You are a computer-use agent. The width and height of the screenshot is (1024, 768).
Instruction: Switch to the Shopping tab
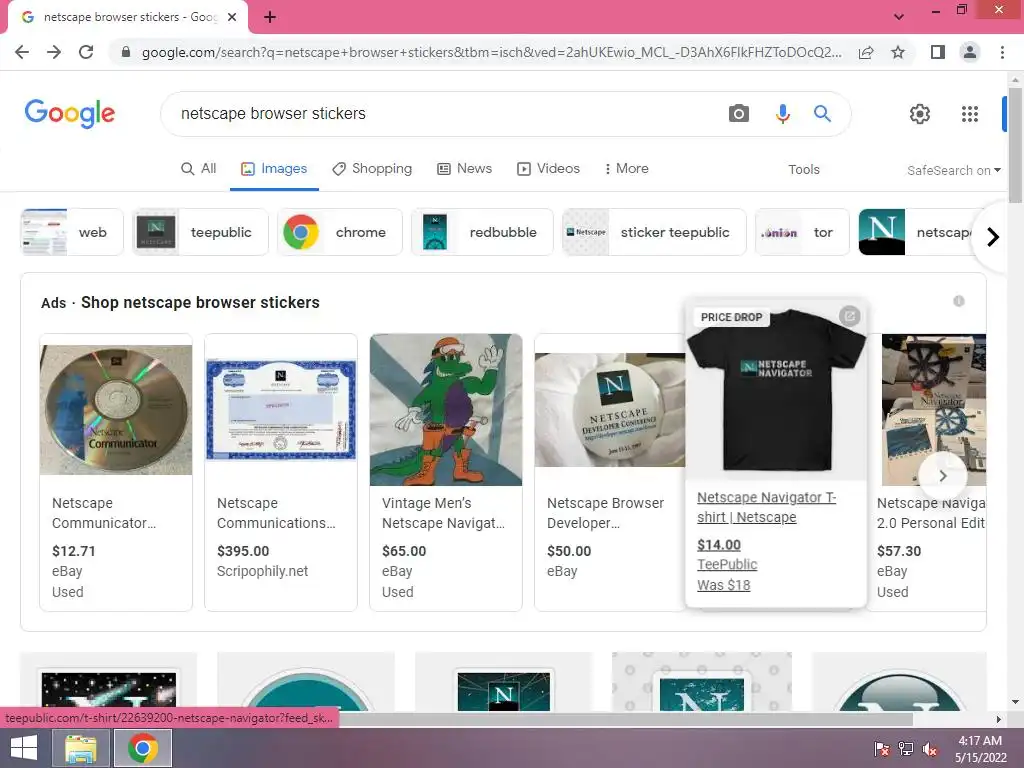pyautogui.click(x=372, y=168)
